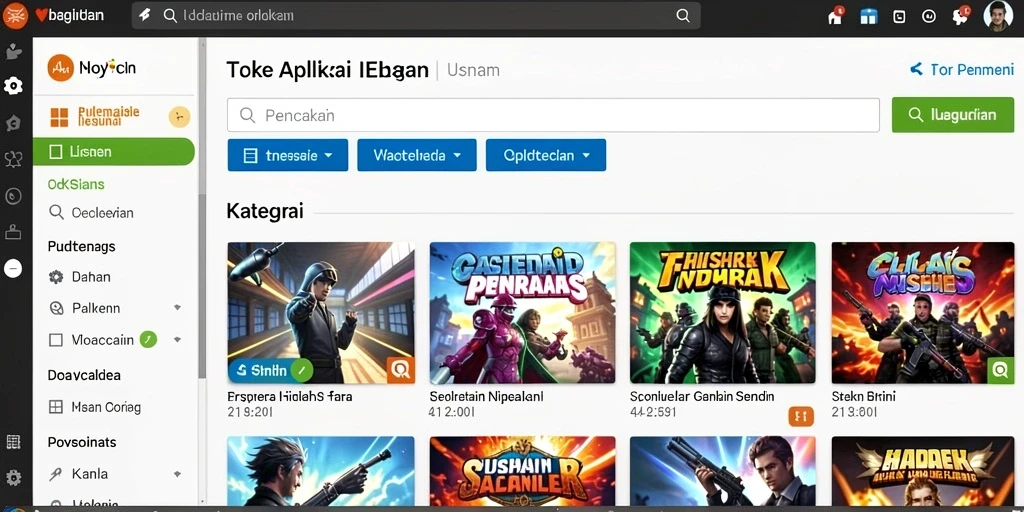Select the Pulemaisie Iiesunai sidebar item
The height and width of the screenshot is (512, 1024).
[114, 117]
